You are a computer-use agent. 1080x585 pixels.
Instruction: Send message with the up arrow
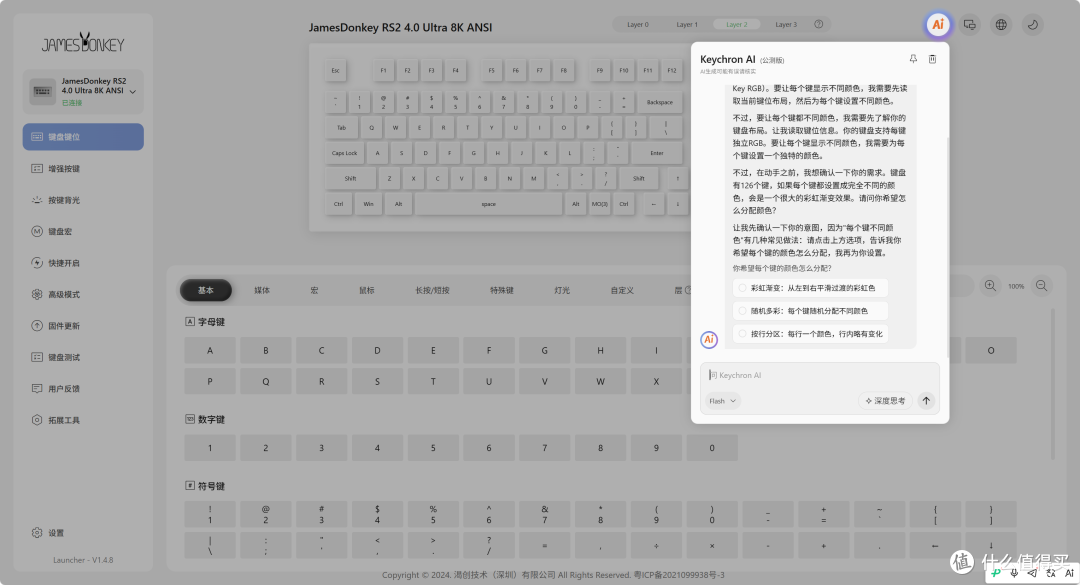pos(926,400)
